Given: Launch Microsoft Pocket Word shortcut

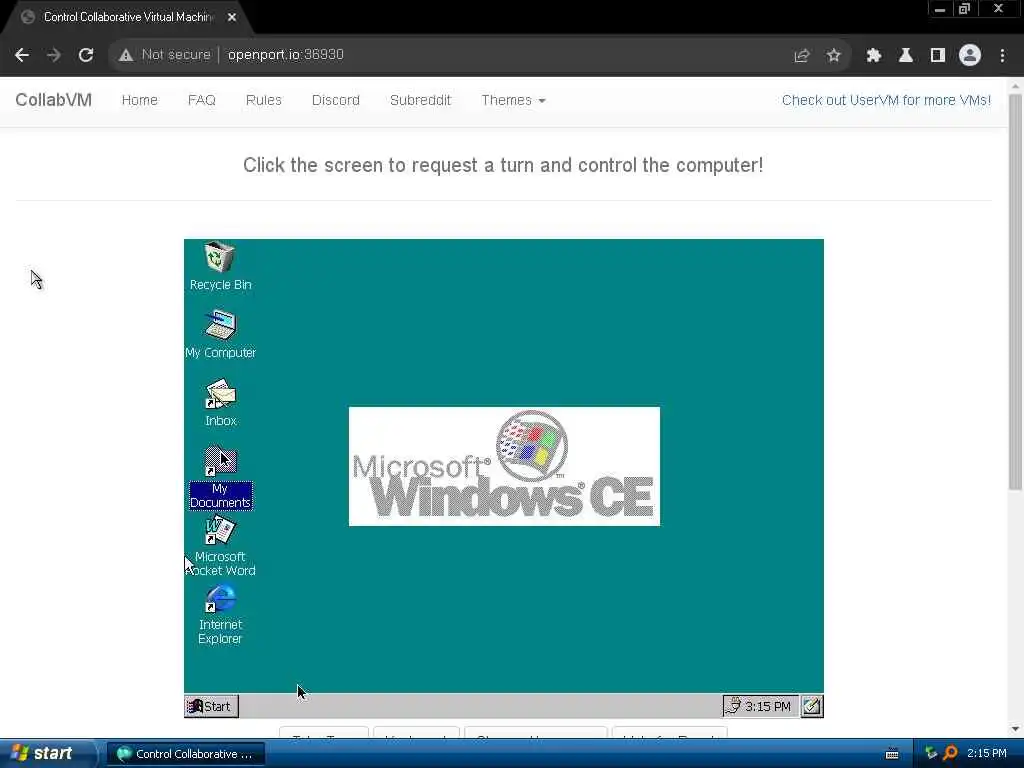Looking at the screenshot, I should tap(220, 547).
